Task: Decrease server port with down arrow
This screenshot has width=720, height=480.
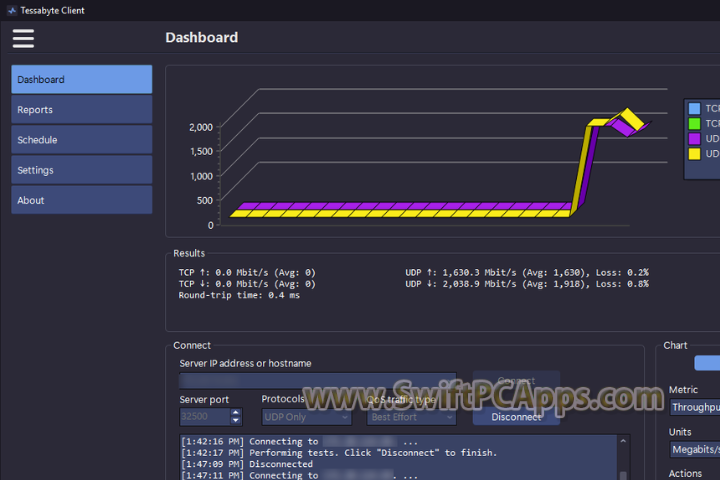Action: click(x=236, y=420)
